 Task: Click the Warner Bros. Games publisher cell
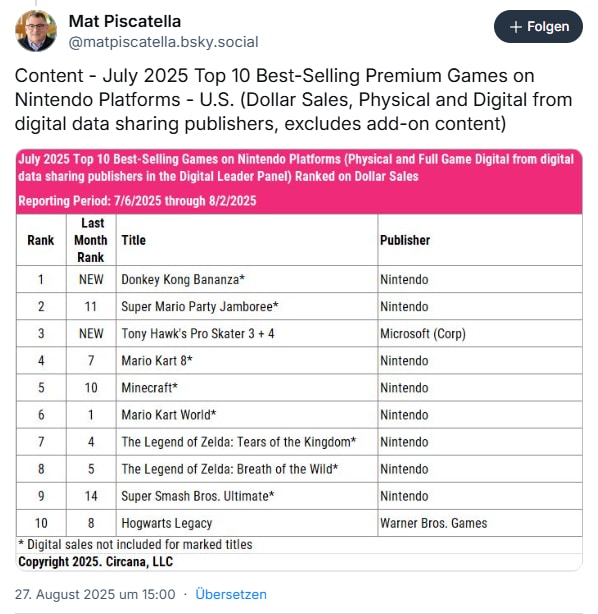coord(480,523)
